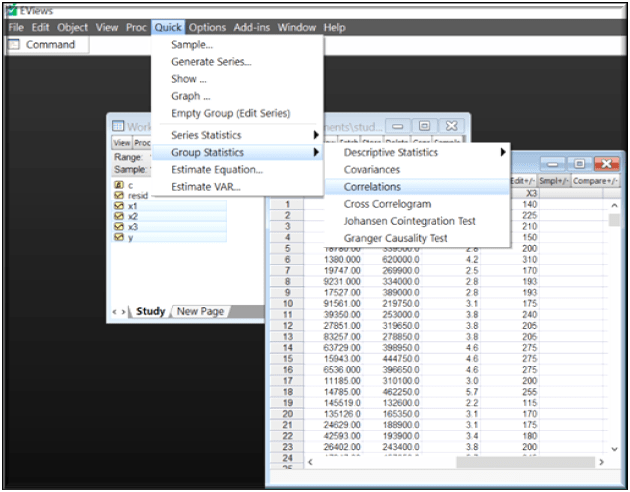Viewport: 630px width, 492px height.
Task: Click the Compare+/- button
Action: [595, 181]
